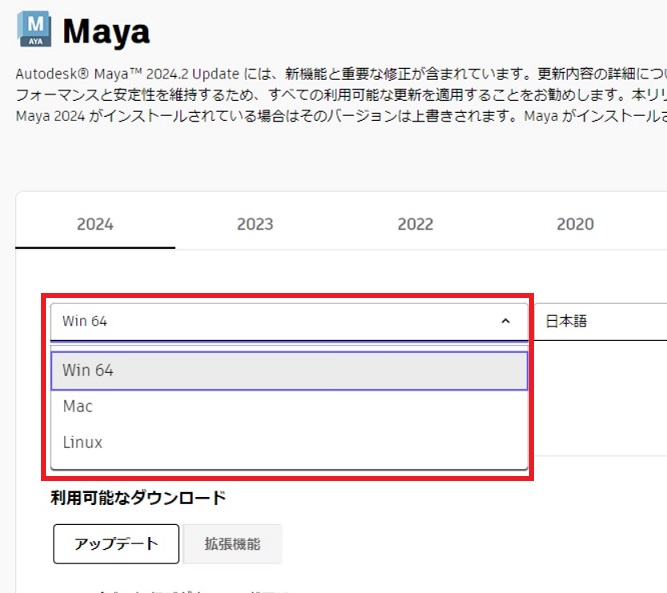The height and width of the screenshot is (593, 667).
Task: Open the 日本語 language dropdown
Action: coord(600,321)
